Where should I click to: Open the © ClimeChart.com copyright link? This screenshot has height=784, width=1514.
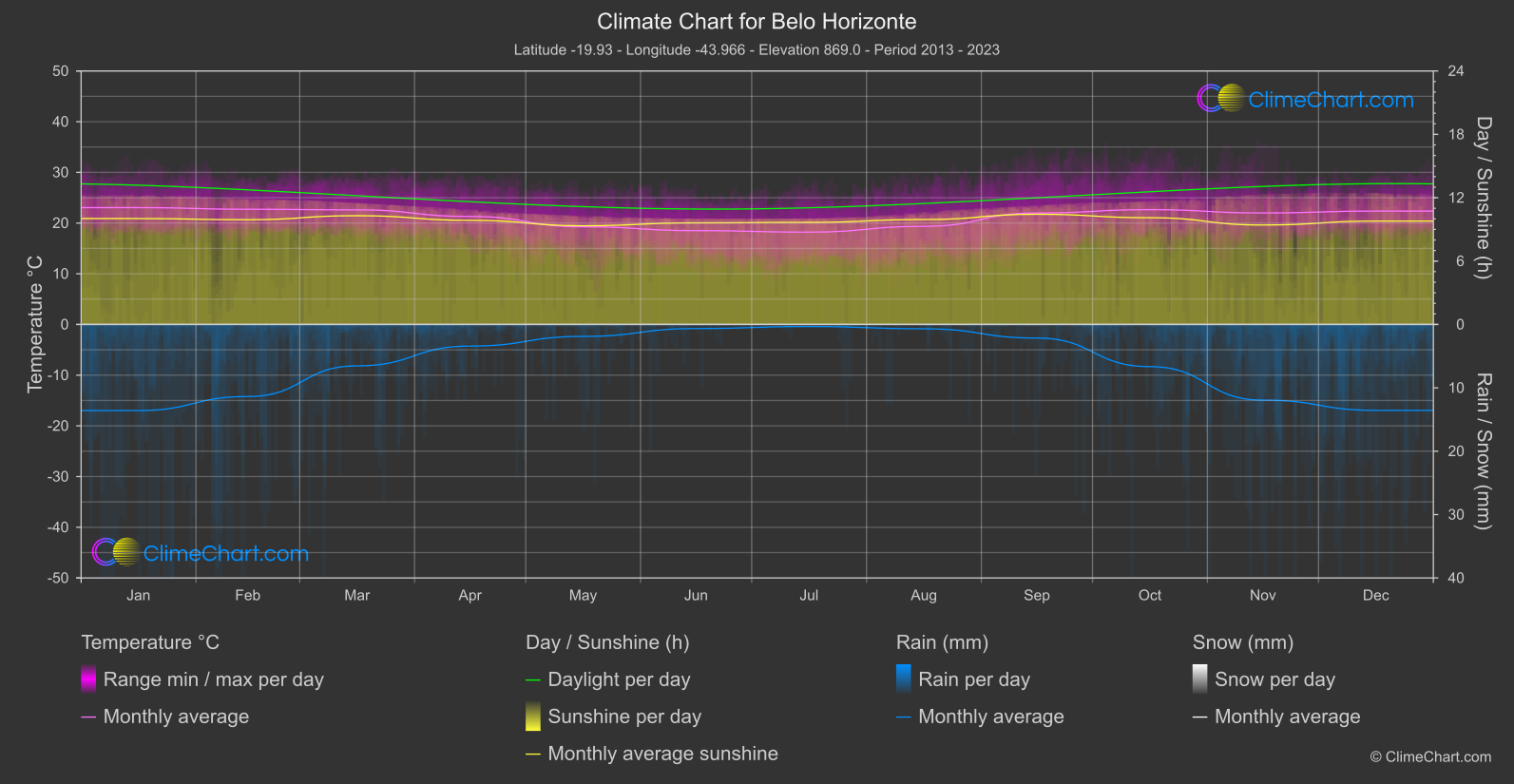[x=1430, y=756]
